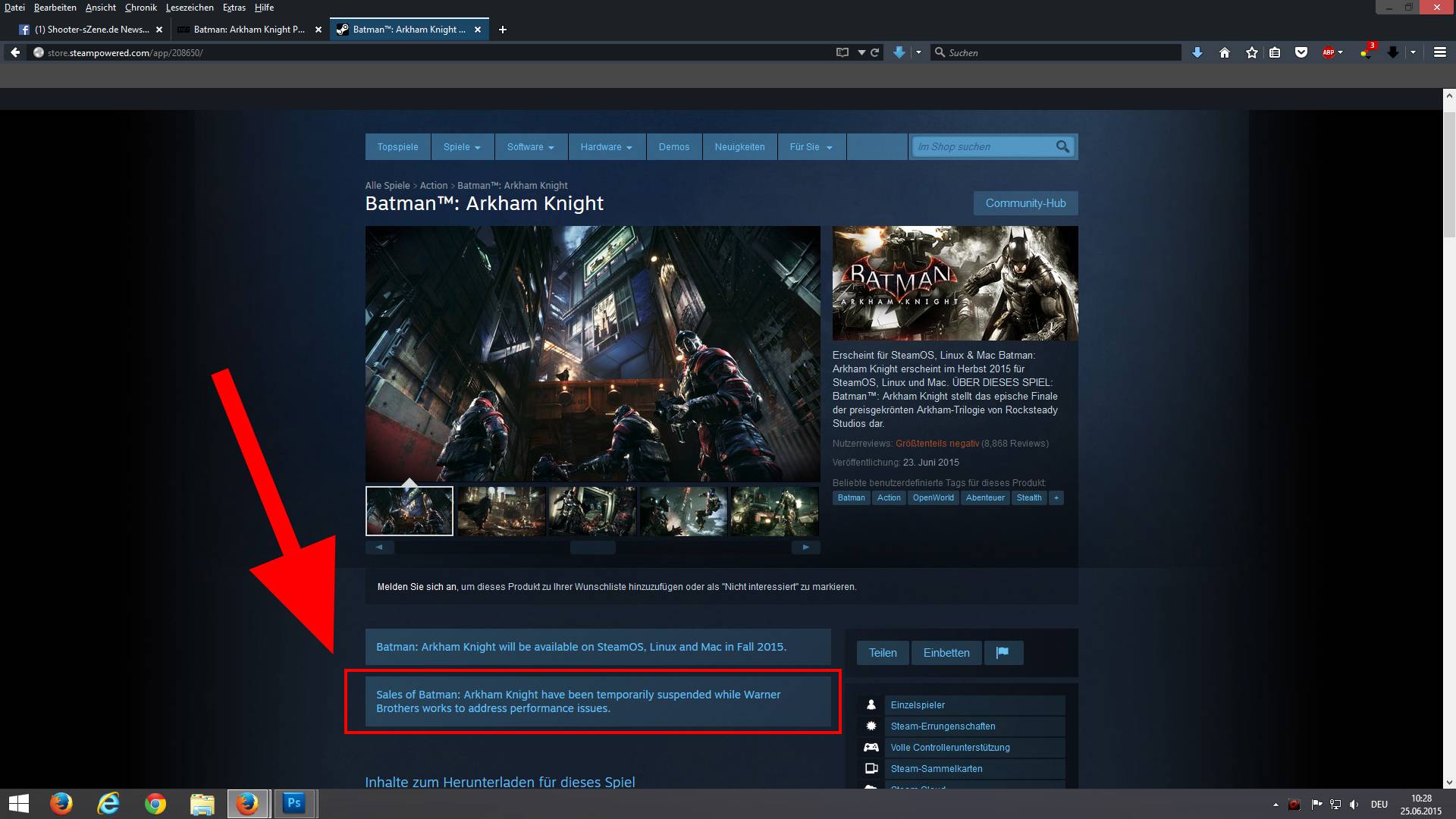
Task: Show the bookmarks list icon
Action: coord(1275,52)
